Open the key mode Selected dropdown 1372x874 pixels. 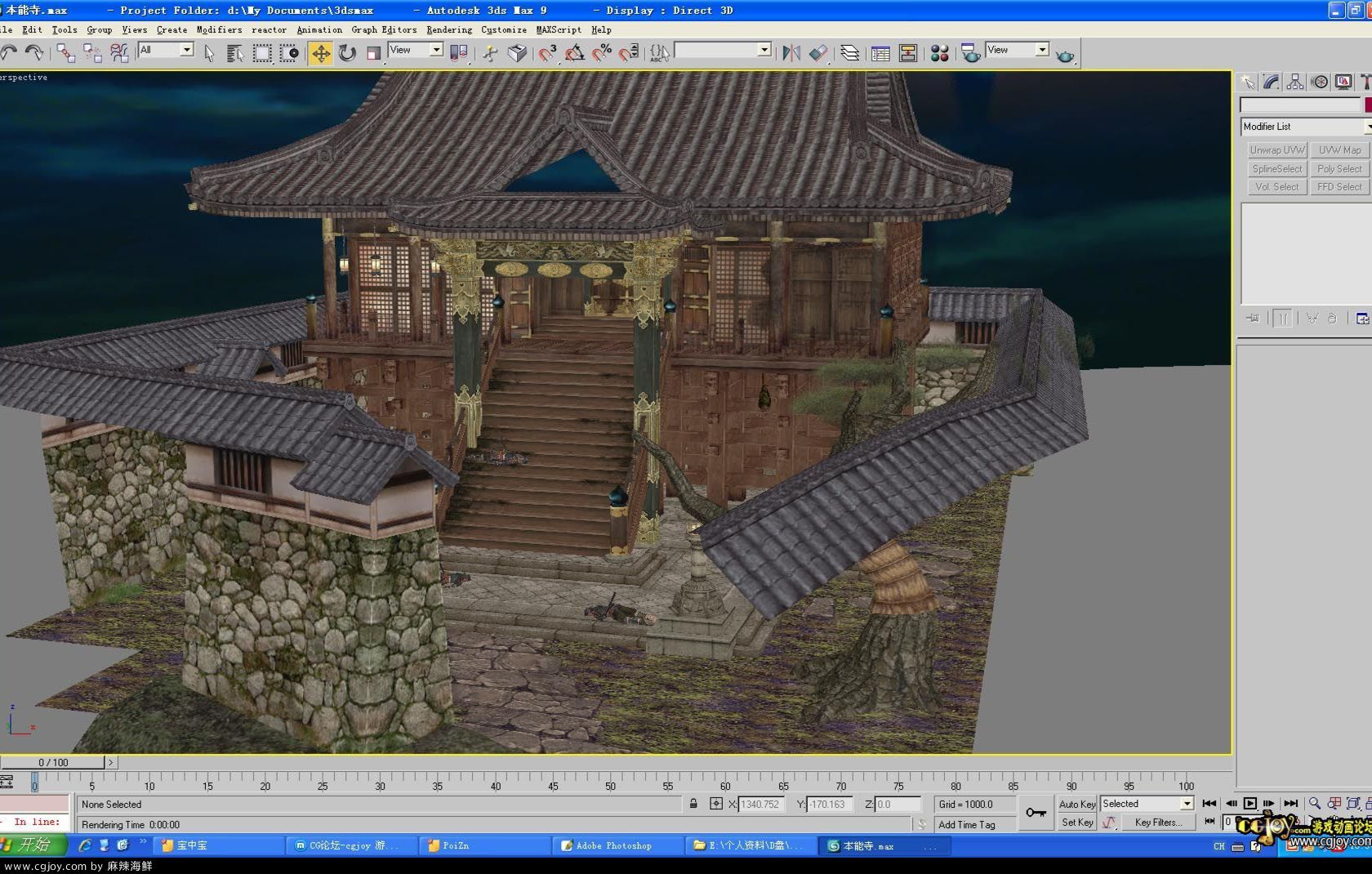point(1147,804)
